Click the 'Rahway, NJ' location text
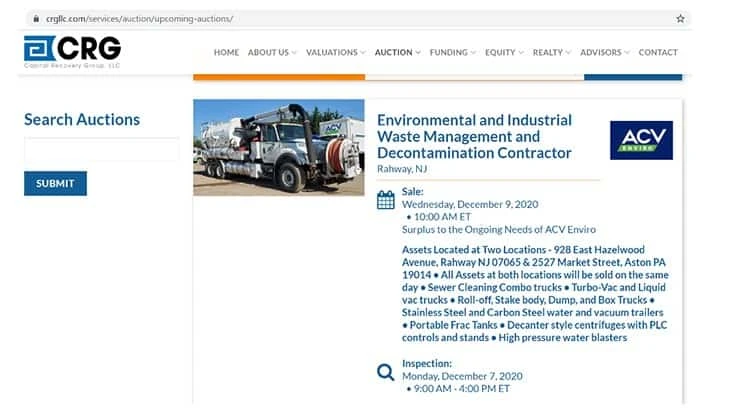The height and width of the screenshot is (414, 736). point(402,169)
